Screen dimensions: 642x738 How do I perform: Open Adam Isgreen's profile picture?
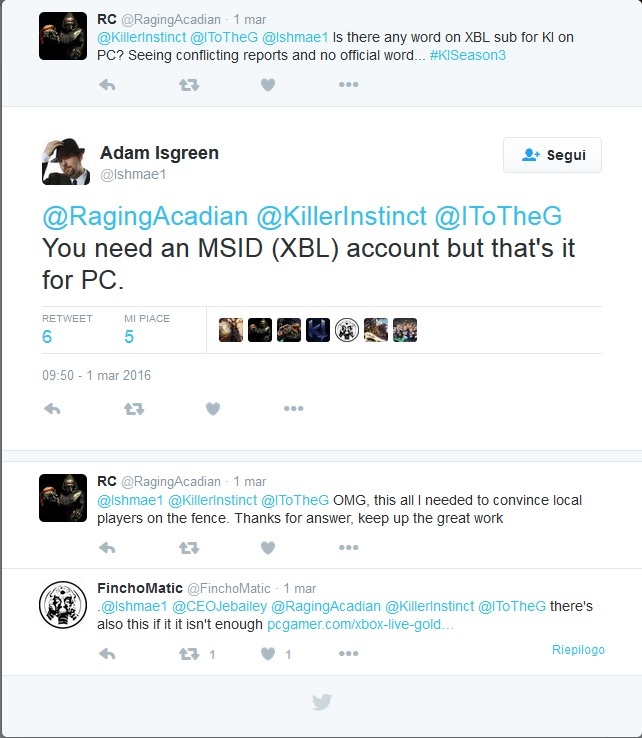click(x=65, y=161)
